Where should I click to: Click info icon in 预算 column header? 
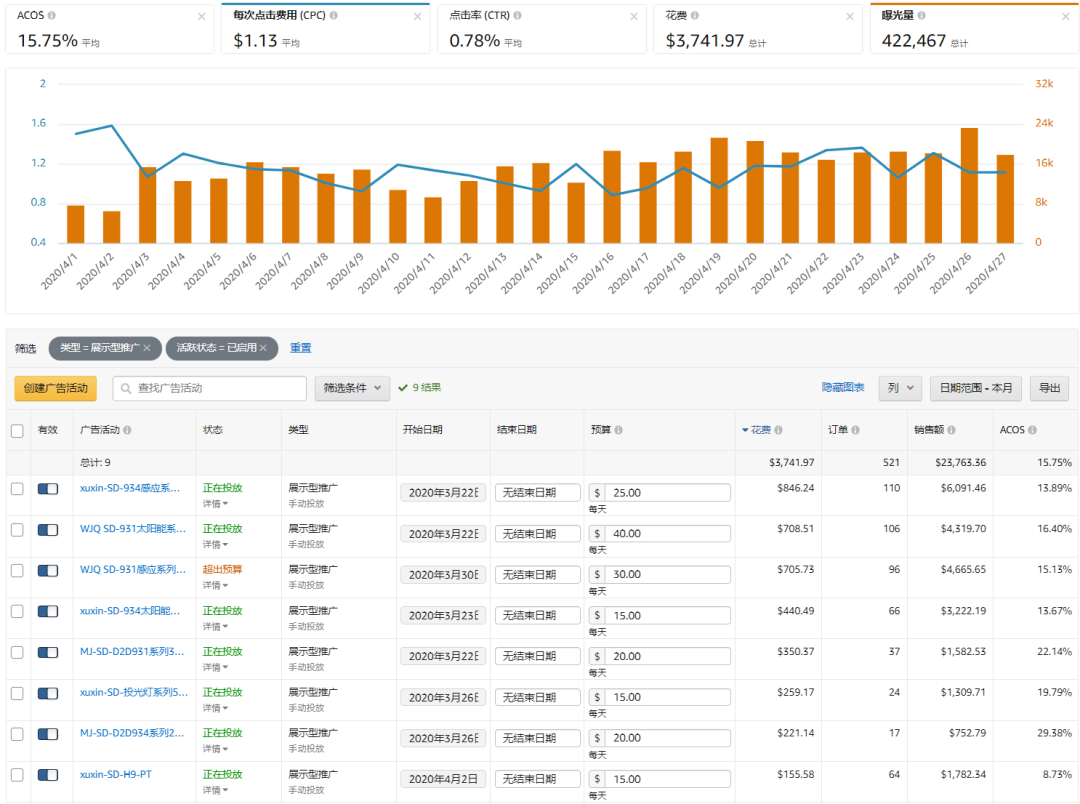coord(619,430)
